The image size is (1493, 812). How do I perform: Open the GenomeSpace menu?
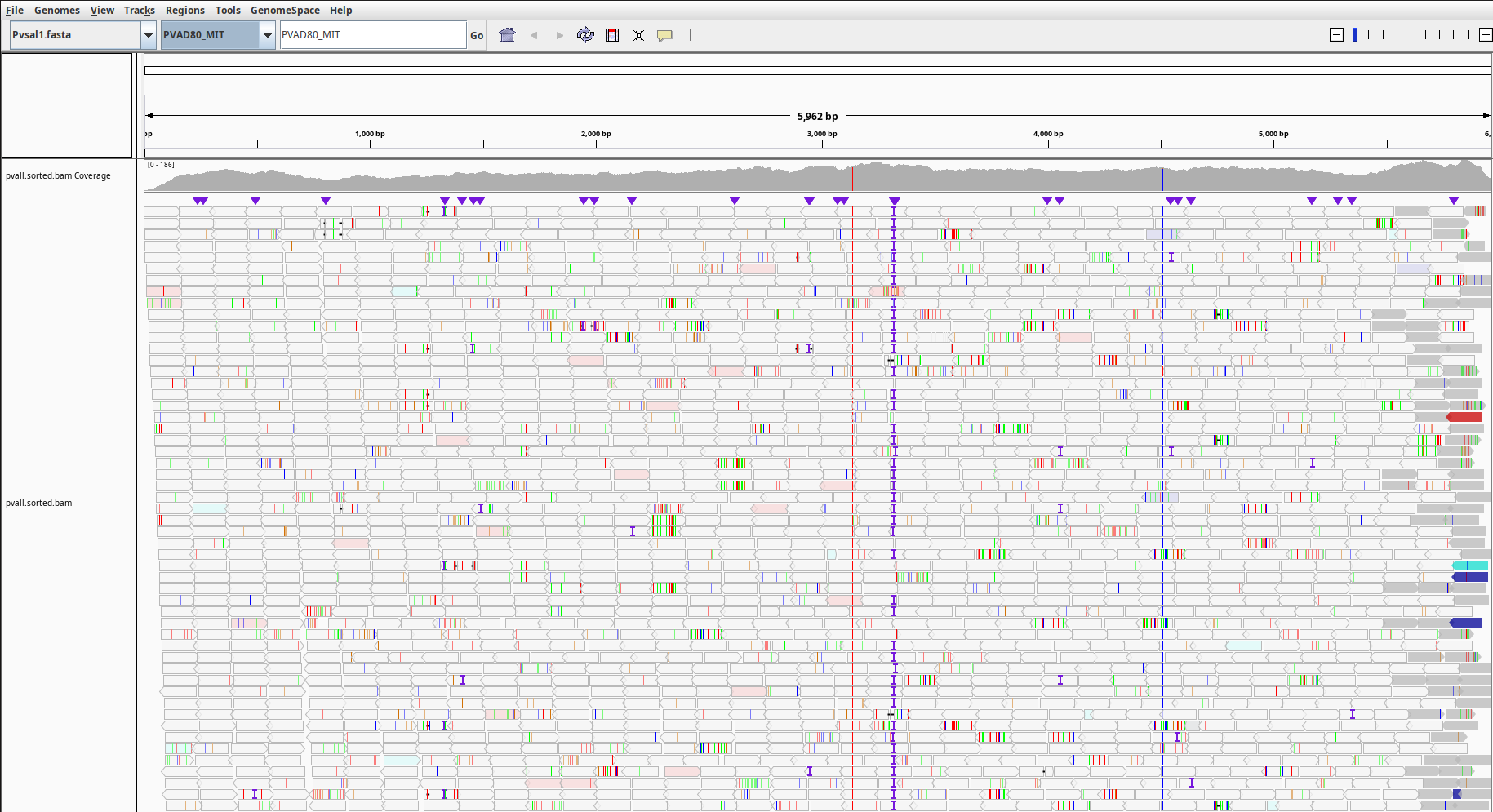pos(285,10)
